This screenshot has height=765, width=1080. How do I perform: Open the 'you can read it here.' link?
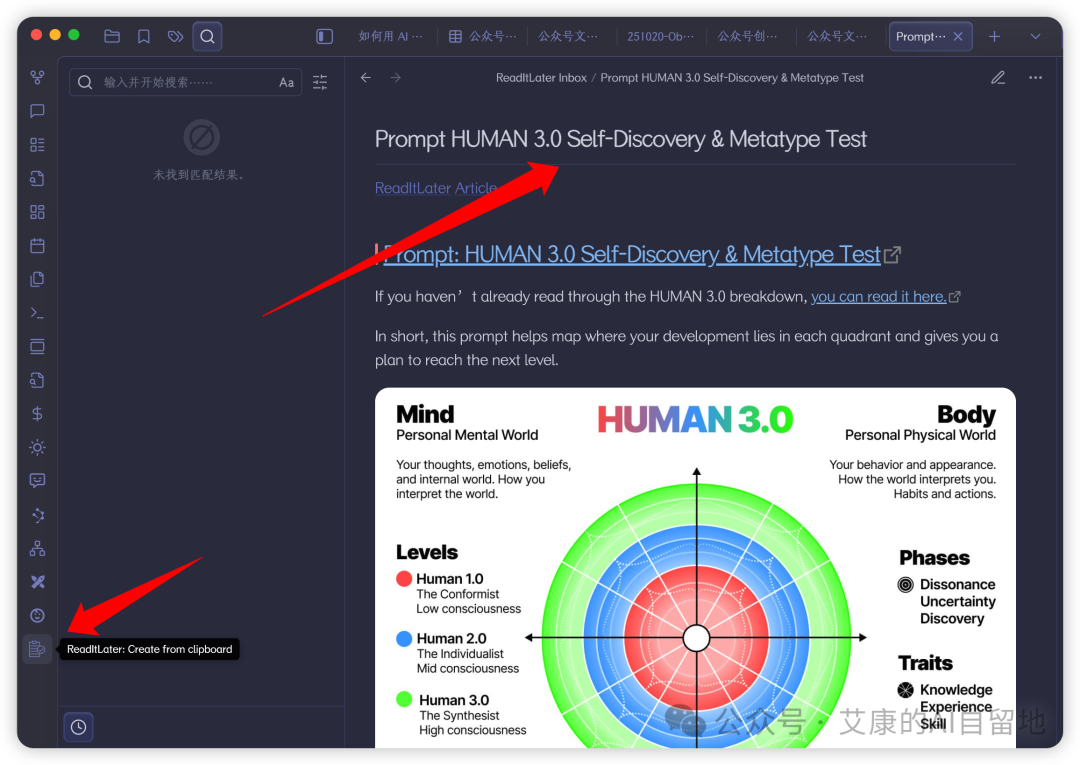click(879, 297)
